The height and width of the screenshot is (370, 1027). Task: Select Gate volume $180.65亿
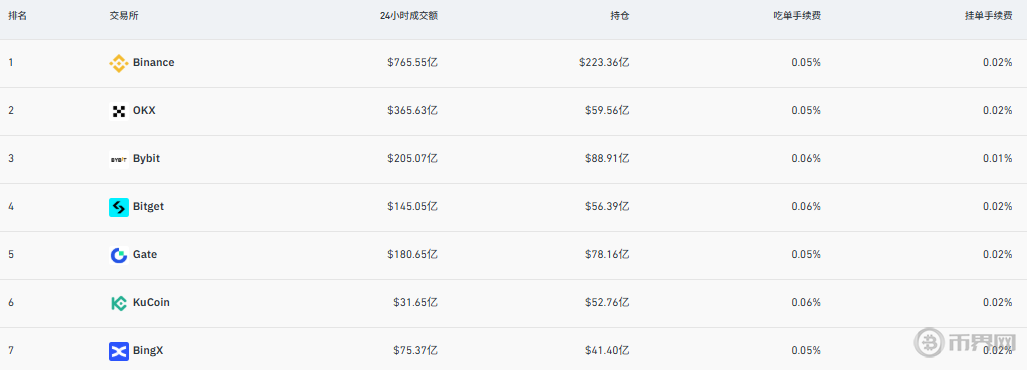point(413,255)
